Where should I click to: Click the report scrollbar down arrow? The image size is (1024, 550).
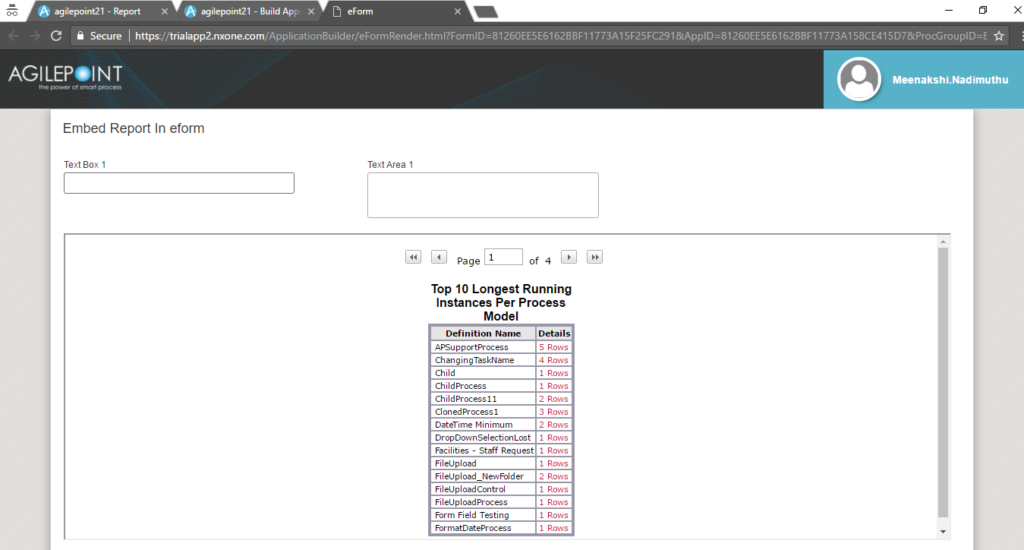click(x=943, y=532)
